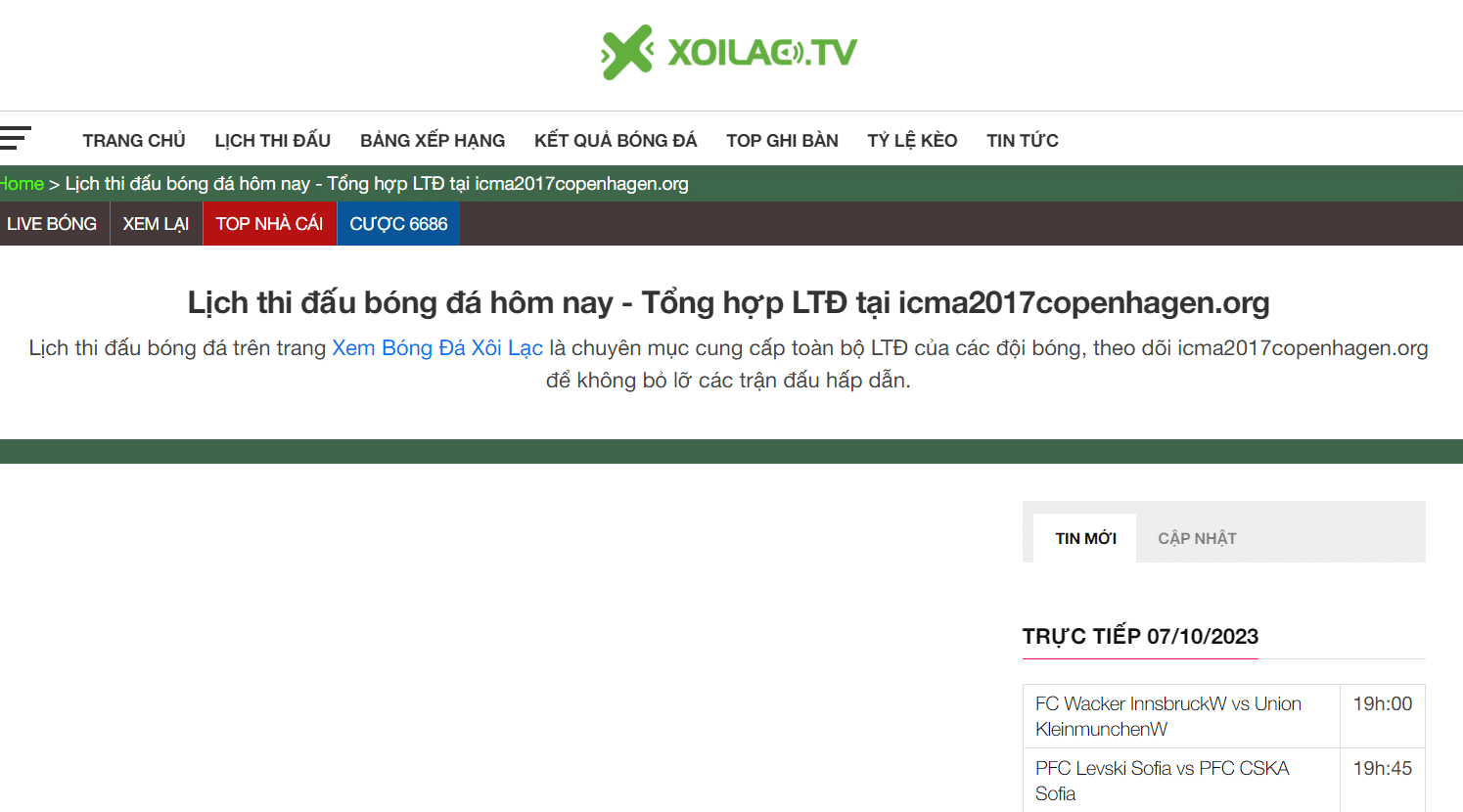The width and height of the screenshot is (1463, 812).
Task: Open KẾT QUẢ BÓNG ĐÁ menu item
Action: click(x=616, y=141)
